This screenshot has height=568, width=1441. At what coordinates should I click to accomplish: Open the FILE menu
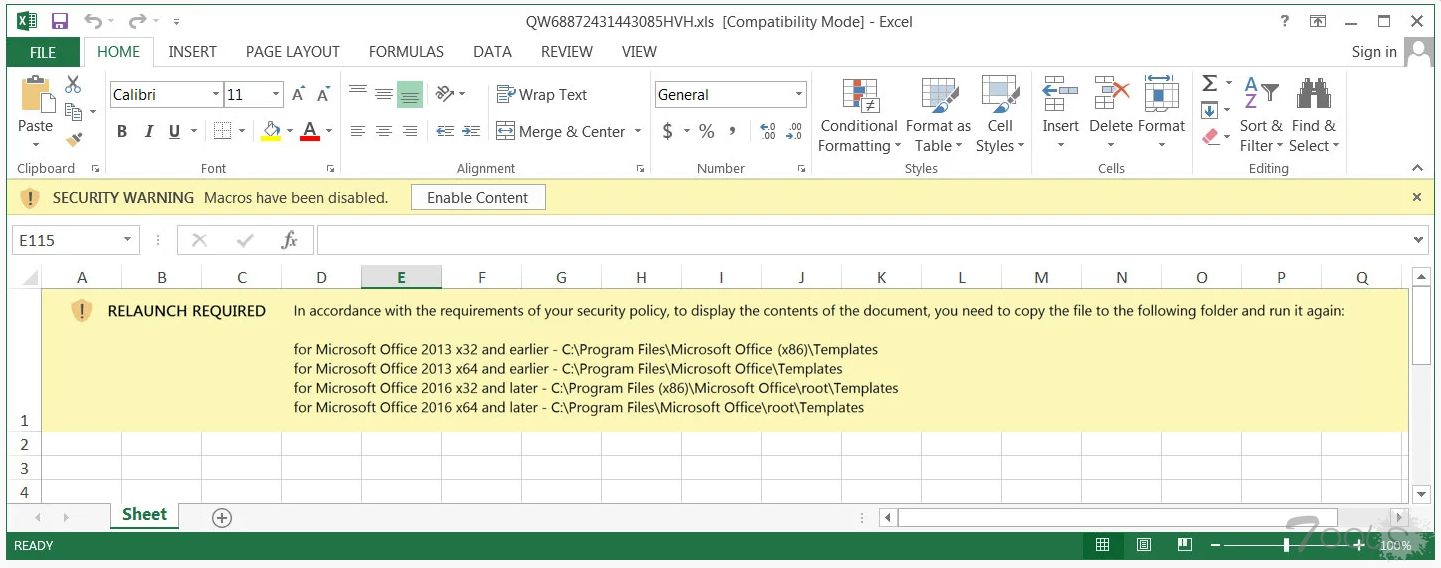(43, 52)
